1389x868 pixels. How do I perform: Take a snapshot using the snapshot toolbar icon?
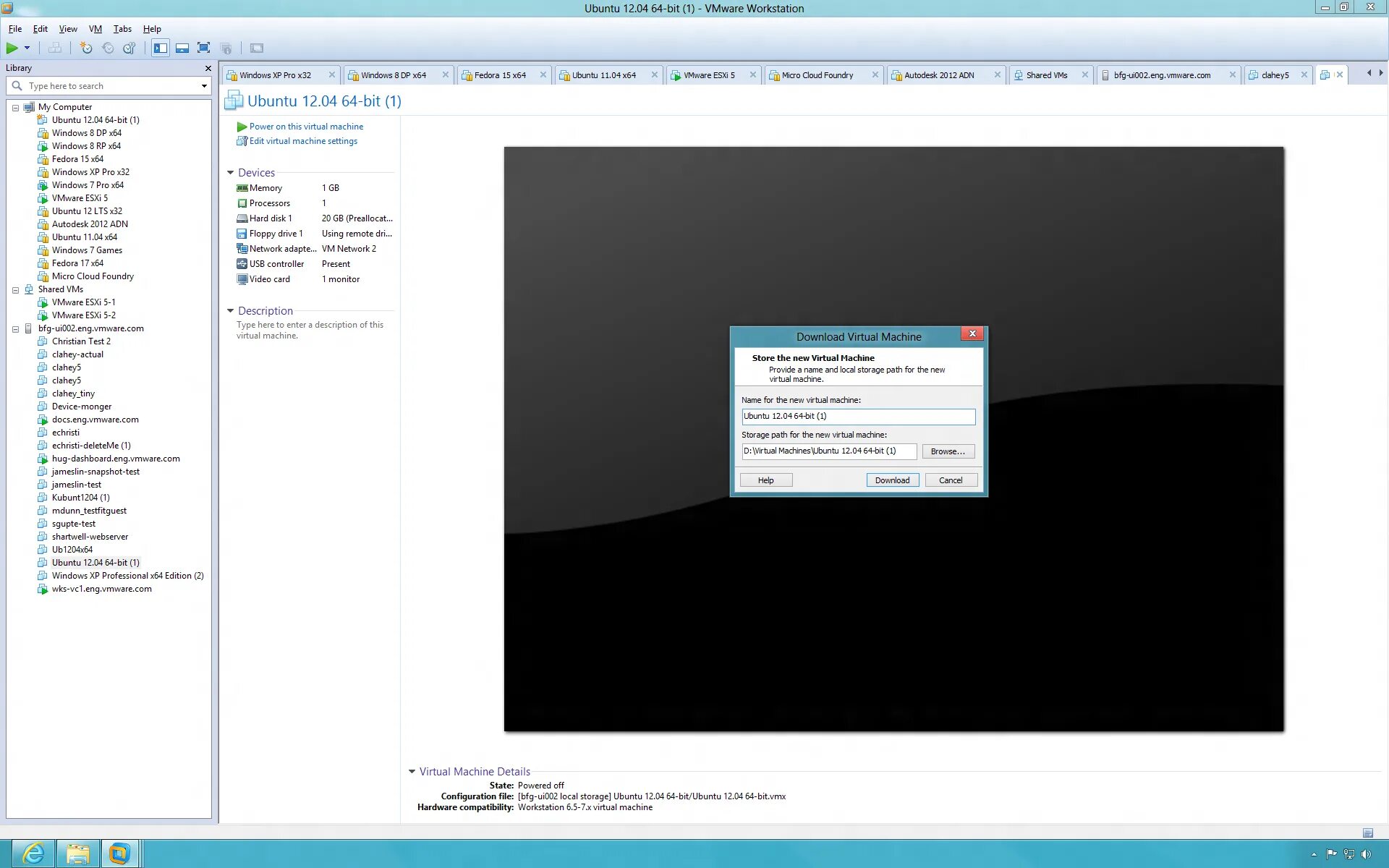pyautogui.click(x=86, y=48)
